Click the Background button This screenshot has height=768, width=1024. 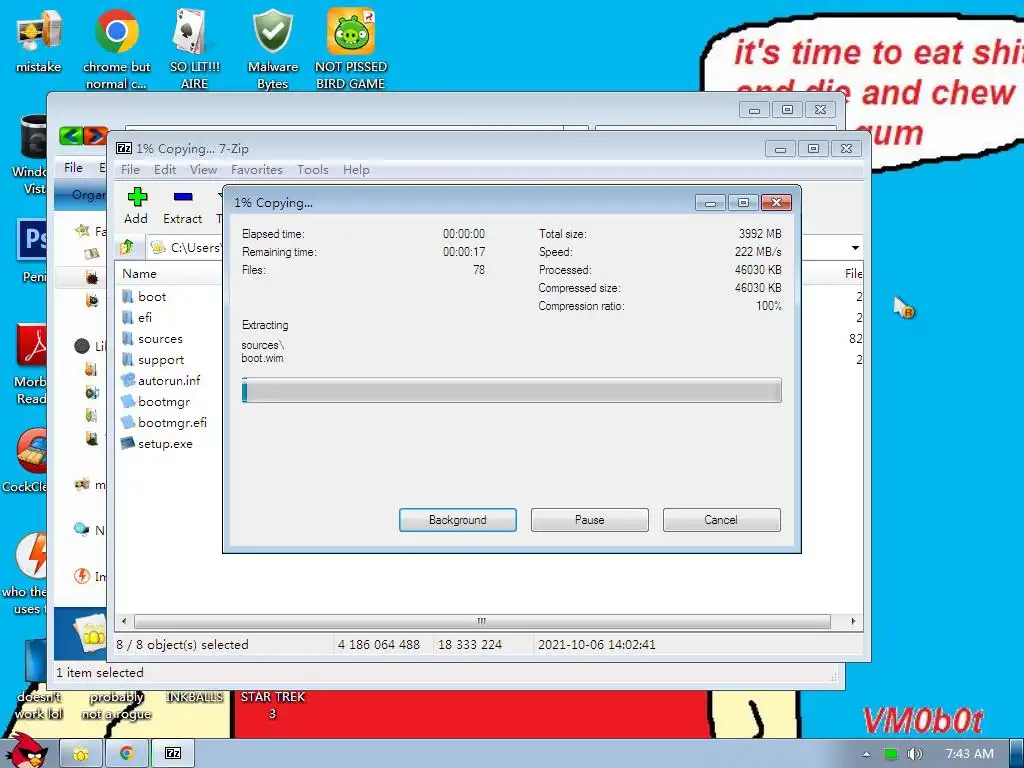[x=458, y=520]
